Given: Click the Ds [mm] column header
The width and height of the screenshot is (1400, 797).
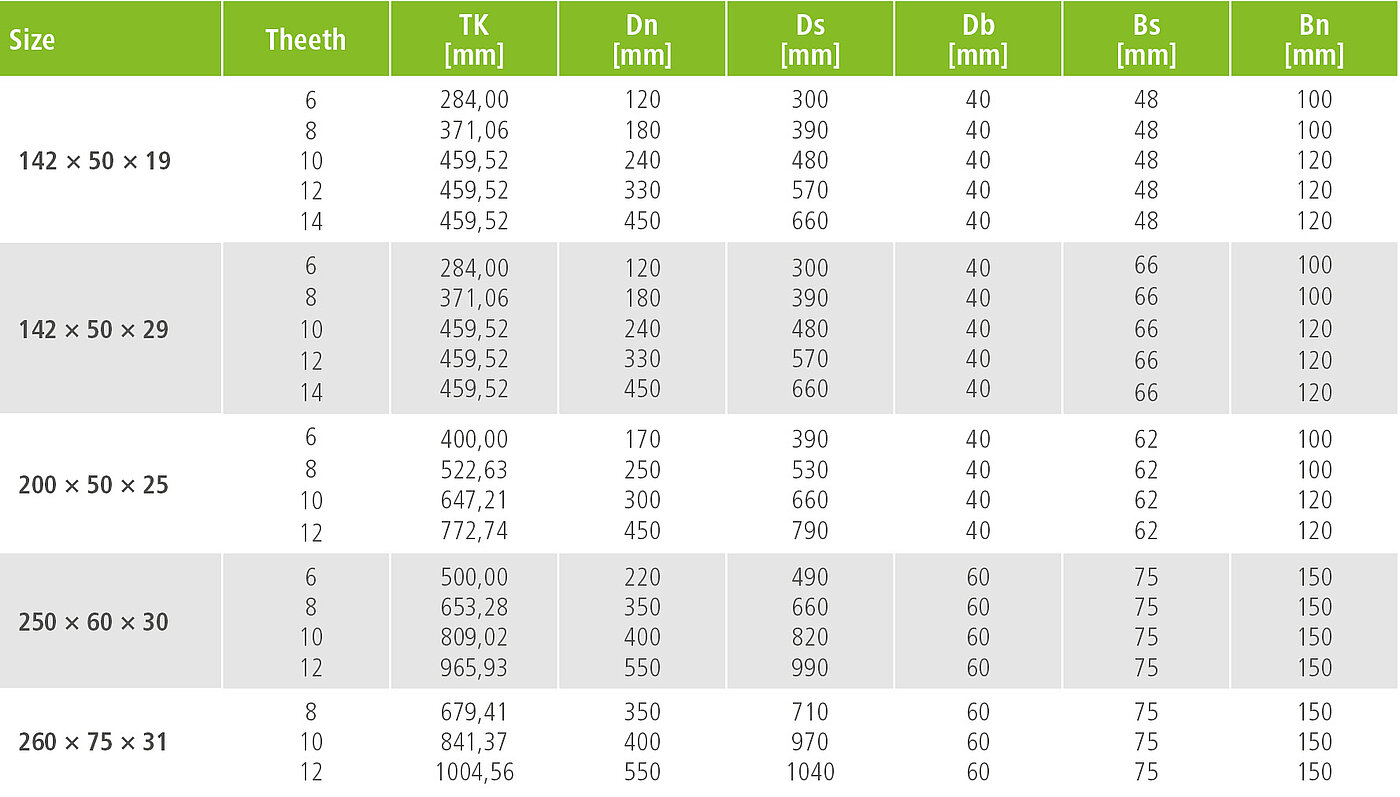Looking at the screenshot, I should [809, 40].
